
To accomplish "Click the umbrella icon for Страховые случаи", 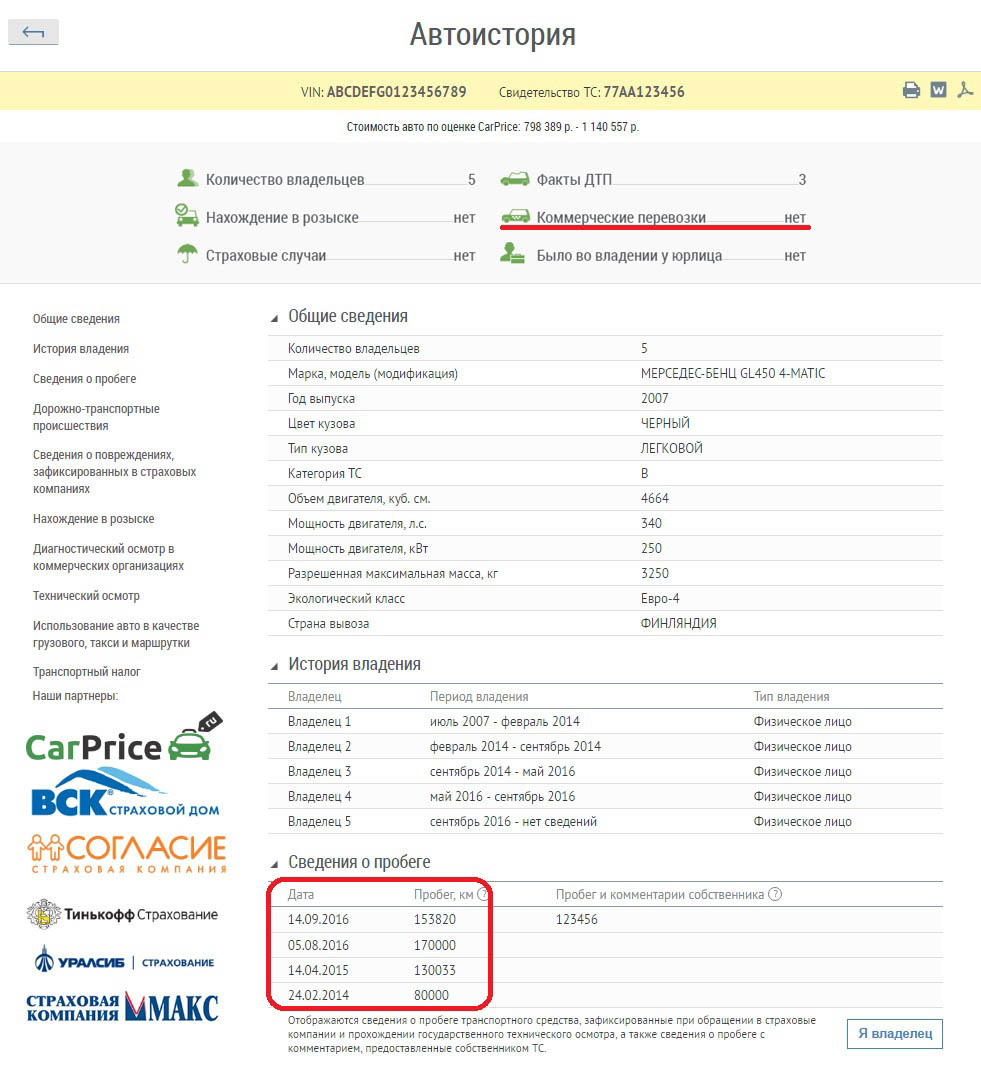I will 187,255.
